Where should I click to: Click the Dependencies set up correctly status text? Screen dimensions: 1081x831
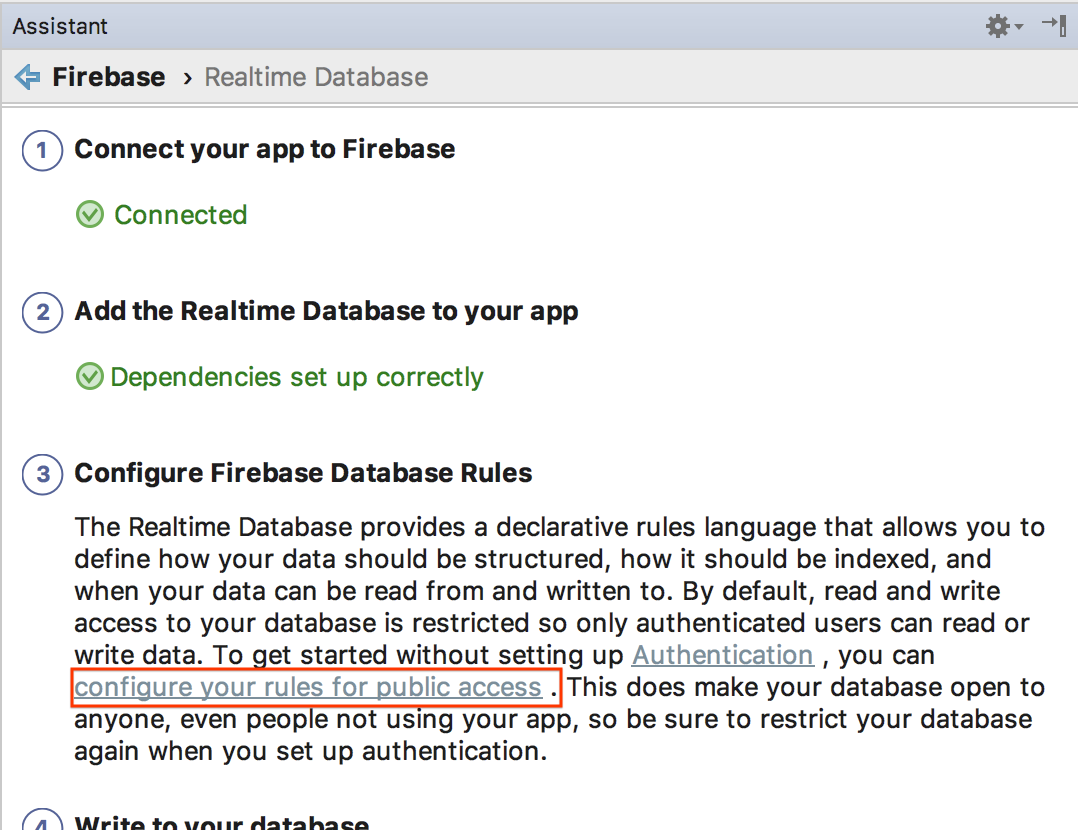click(297, 377)
